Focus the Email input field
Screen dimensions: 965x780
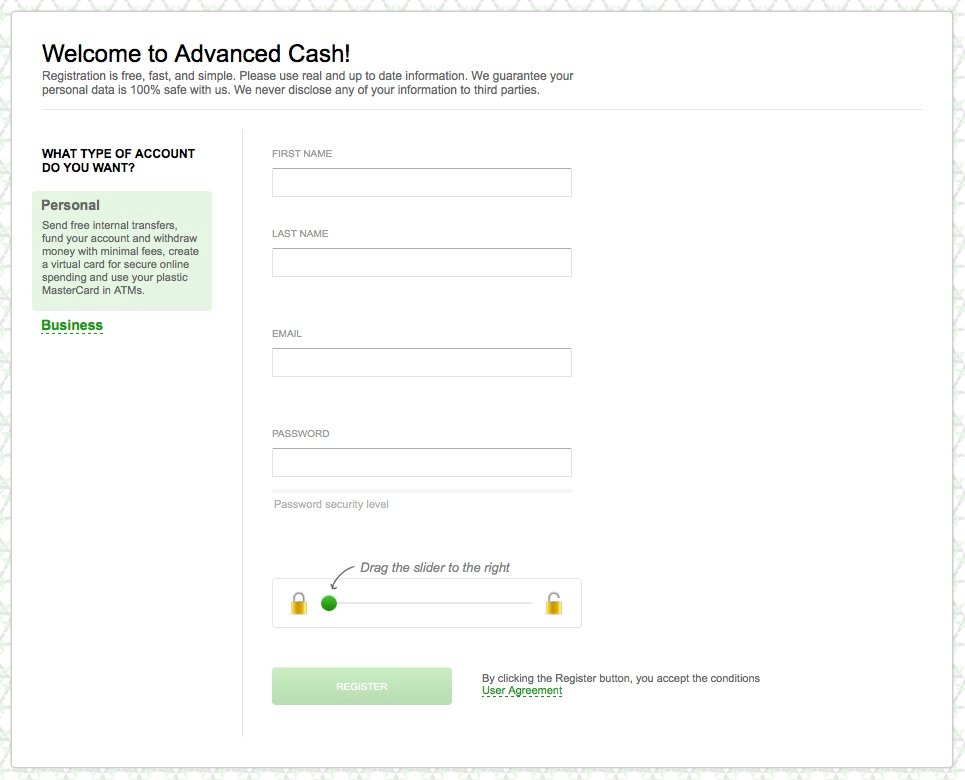click(422, 363)
